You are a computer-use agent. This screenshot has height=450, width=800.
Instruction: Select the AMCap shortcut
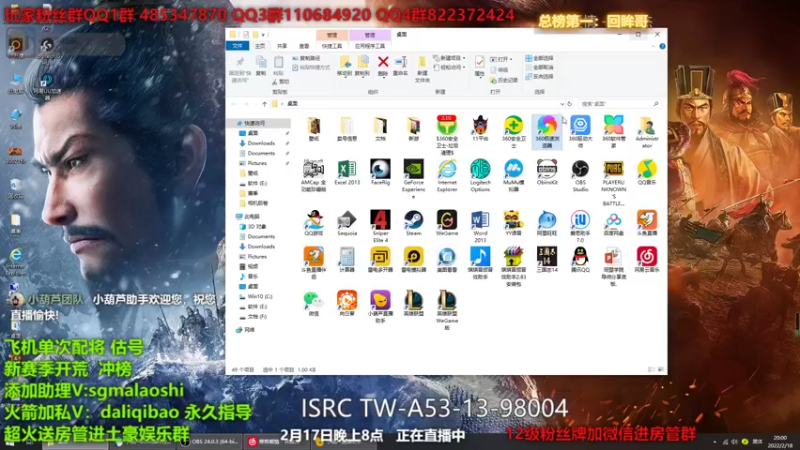pyautogui.click(x=313, y=176)
